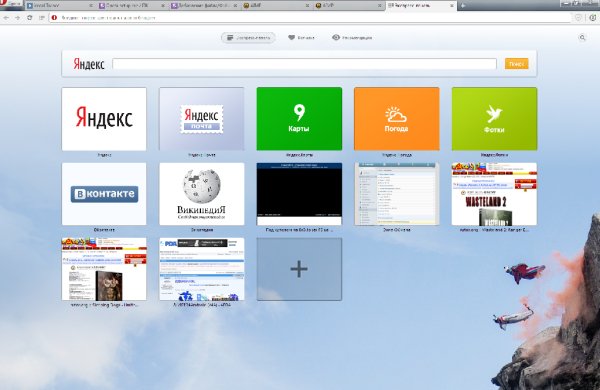The image size is (600, 390).
Task: Click the Speed Dial grid icon by the address bar
Action: click(42, 18)
